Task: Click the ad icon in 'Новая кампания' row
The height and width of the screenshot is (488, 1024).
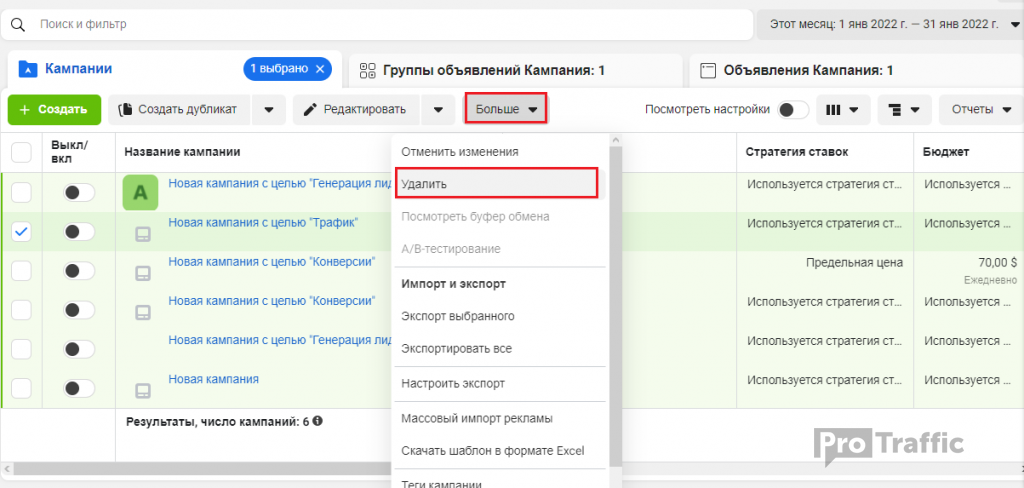Action: pyautogui.click(x=142, y=391)
